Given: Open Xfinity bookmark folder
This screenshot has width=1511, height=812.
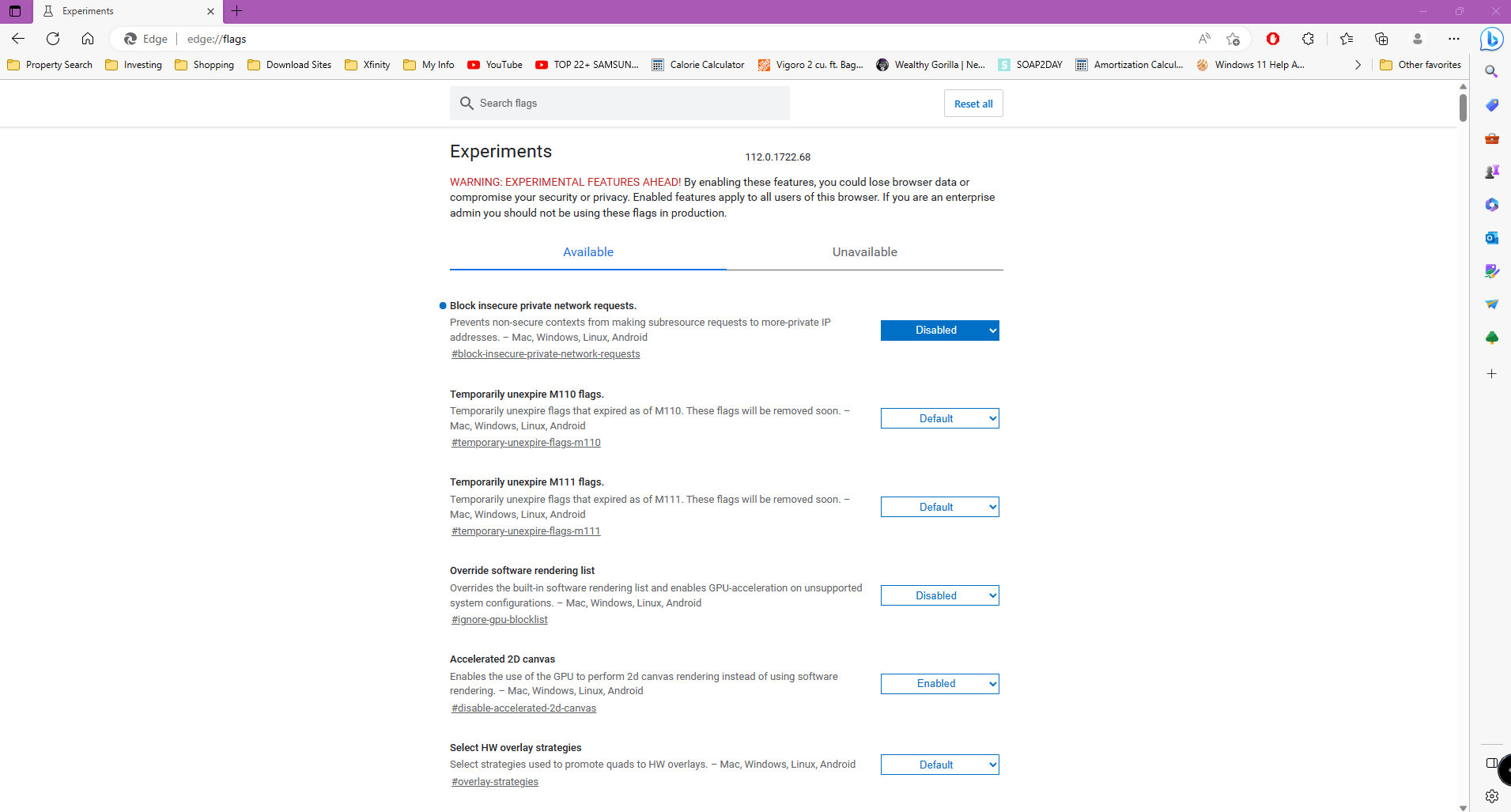Looking at the screenshot, I should click(x=368, y=65).
